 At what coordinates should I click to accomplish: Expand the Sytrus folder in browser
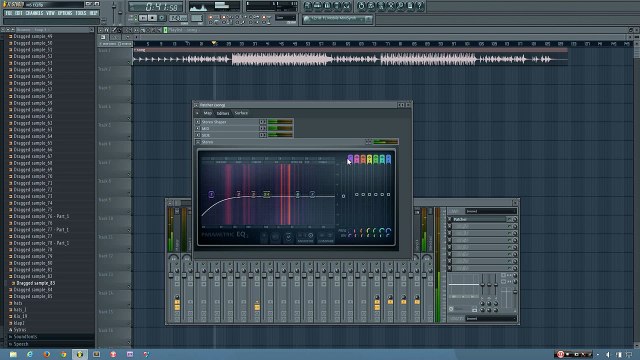[x=20, y=330]
